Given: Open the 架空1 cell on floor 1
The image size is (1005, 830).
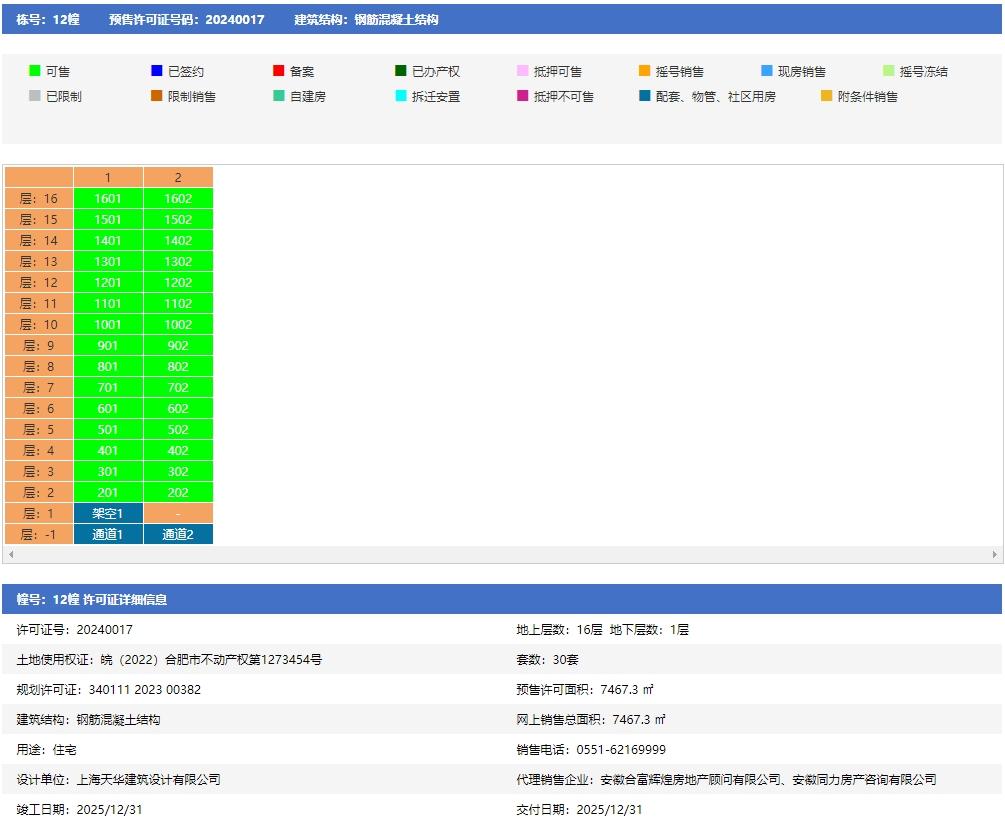Looking at the screenshot, I should tap(108, 513).
